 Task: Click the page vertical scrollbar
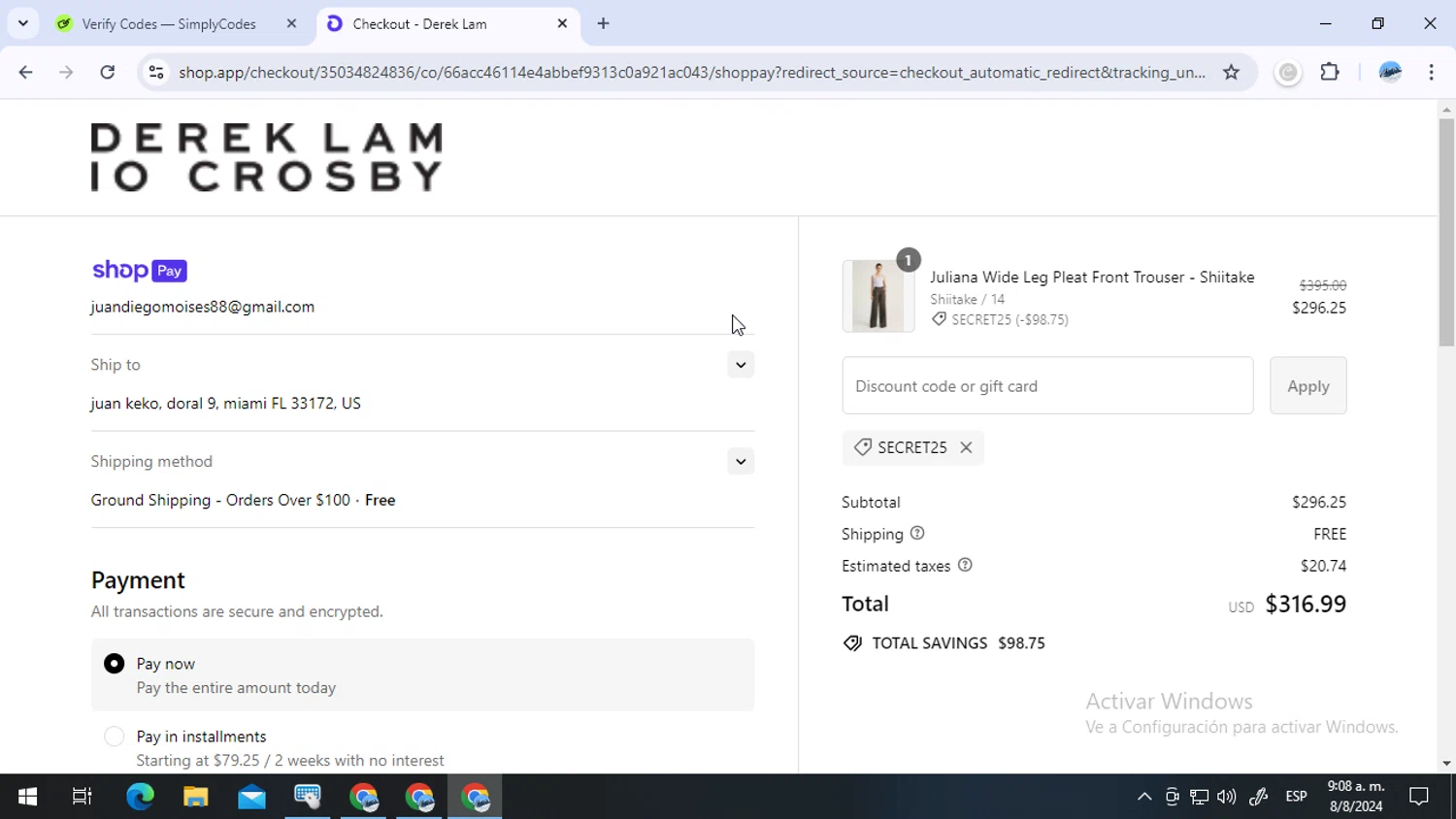1446,233
